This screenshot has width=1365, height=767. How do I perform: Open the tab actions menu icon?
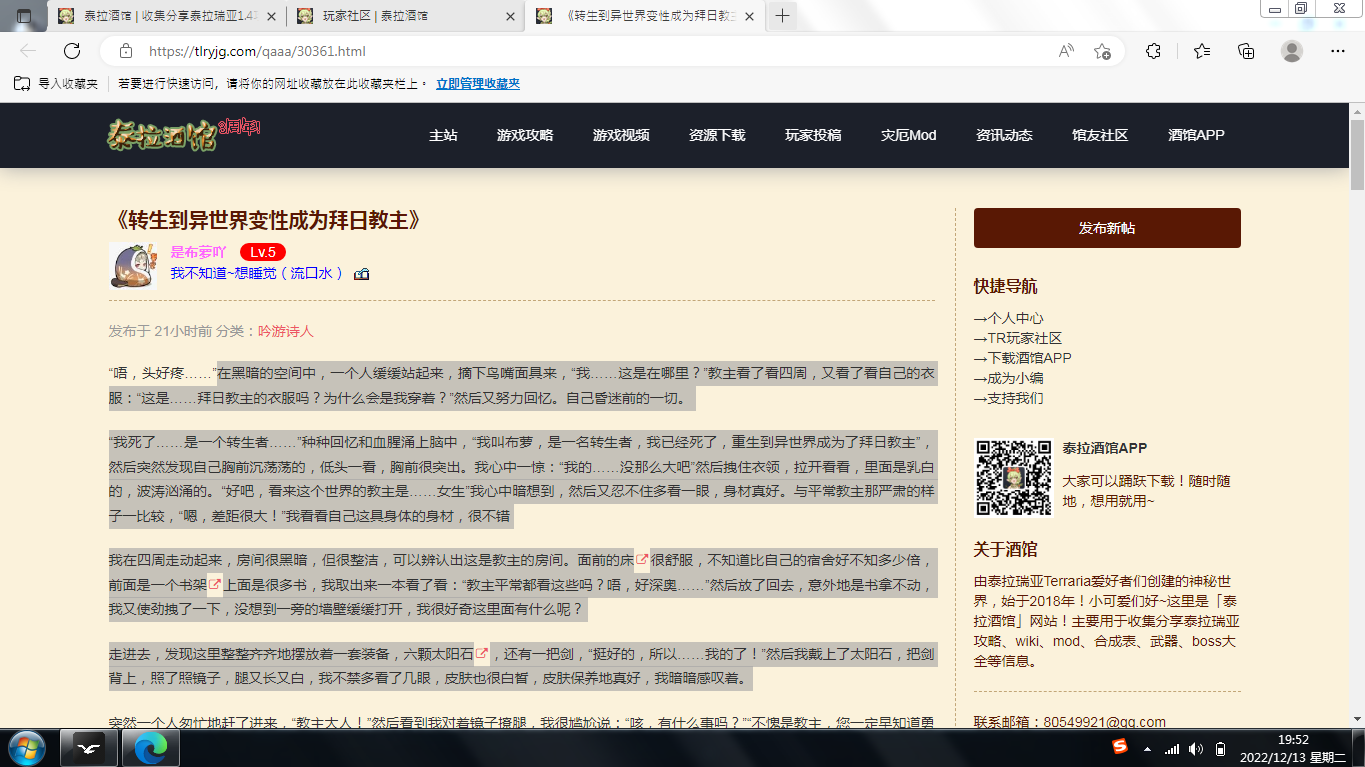24,16
